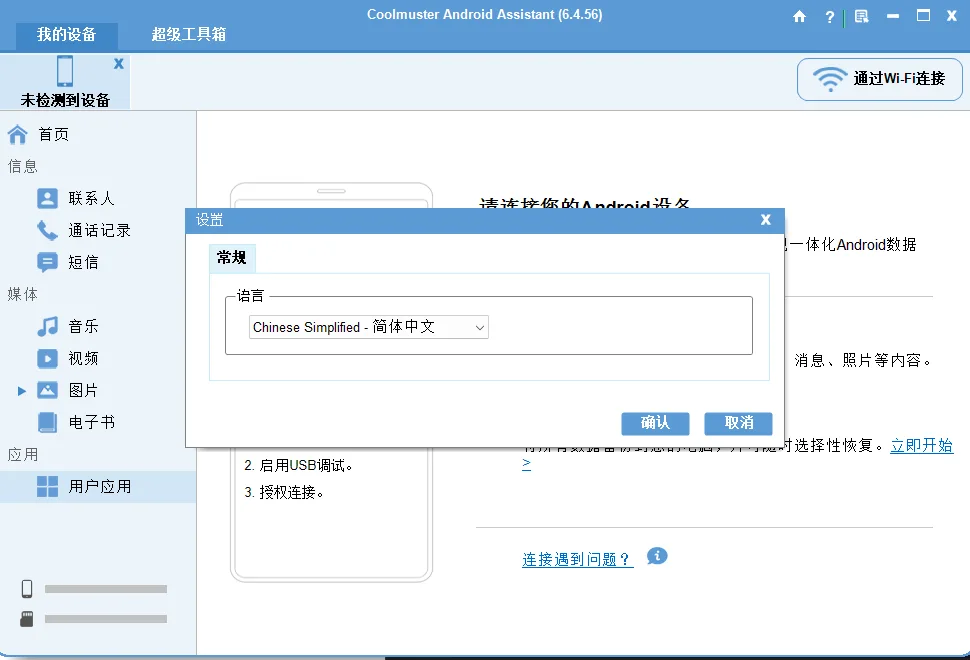Click the 首页 home icon in sidebar

pos(17,134)
